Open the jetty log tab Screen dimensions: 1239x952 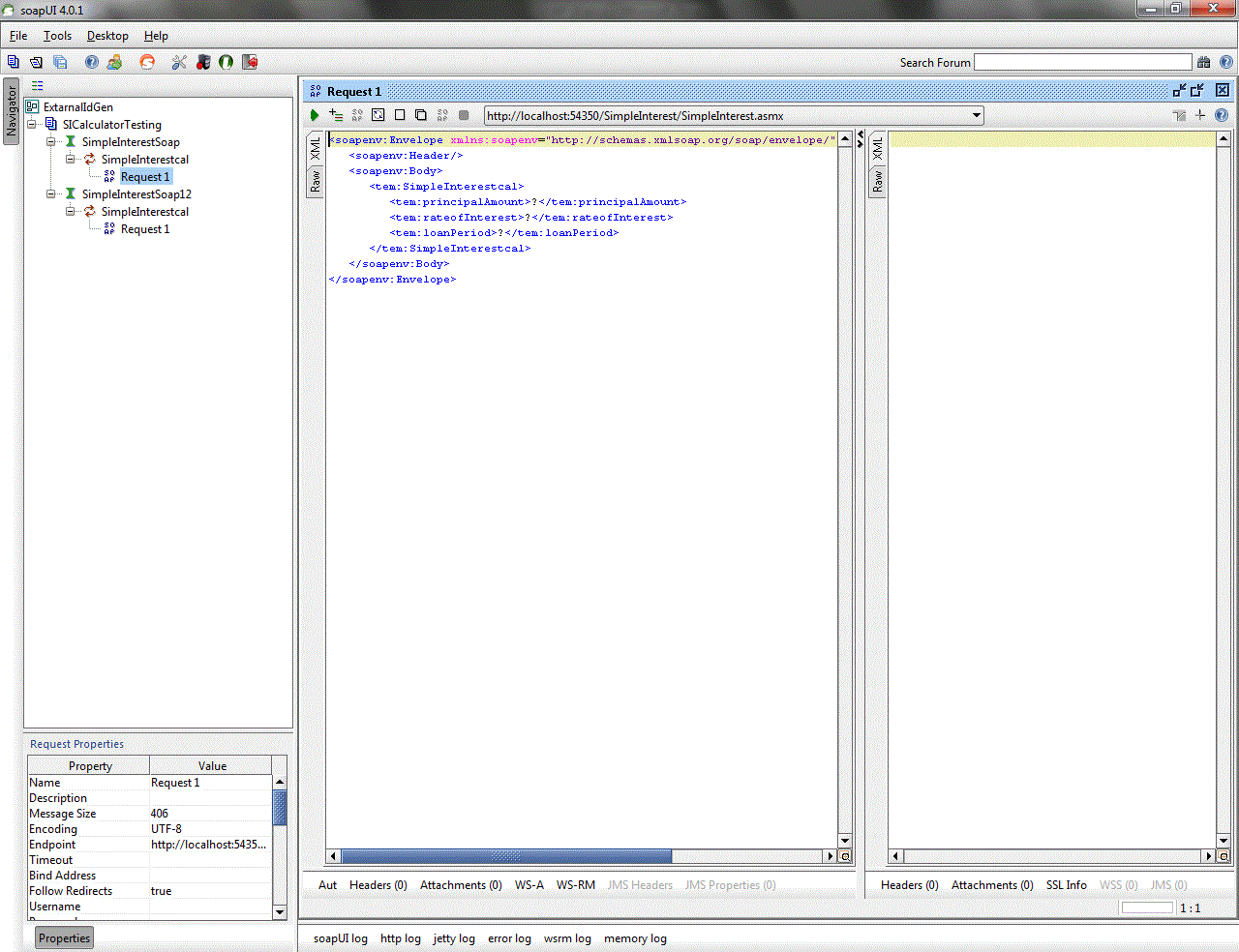[454, 938]
